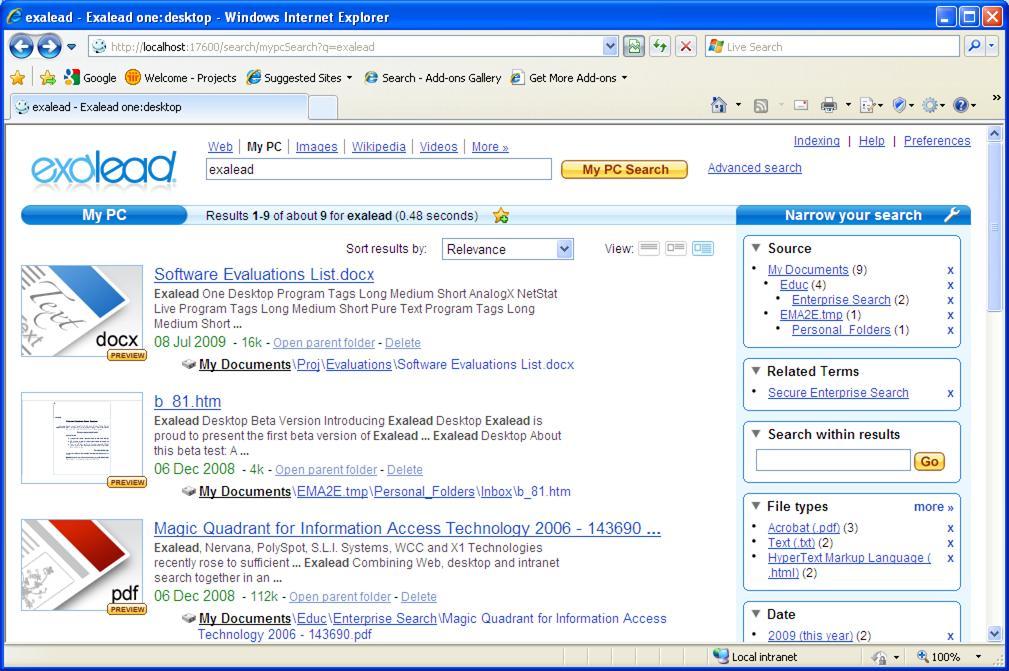Expand the address bar history dropdown
The image size is (1009, 671).
tap(609, 46)
